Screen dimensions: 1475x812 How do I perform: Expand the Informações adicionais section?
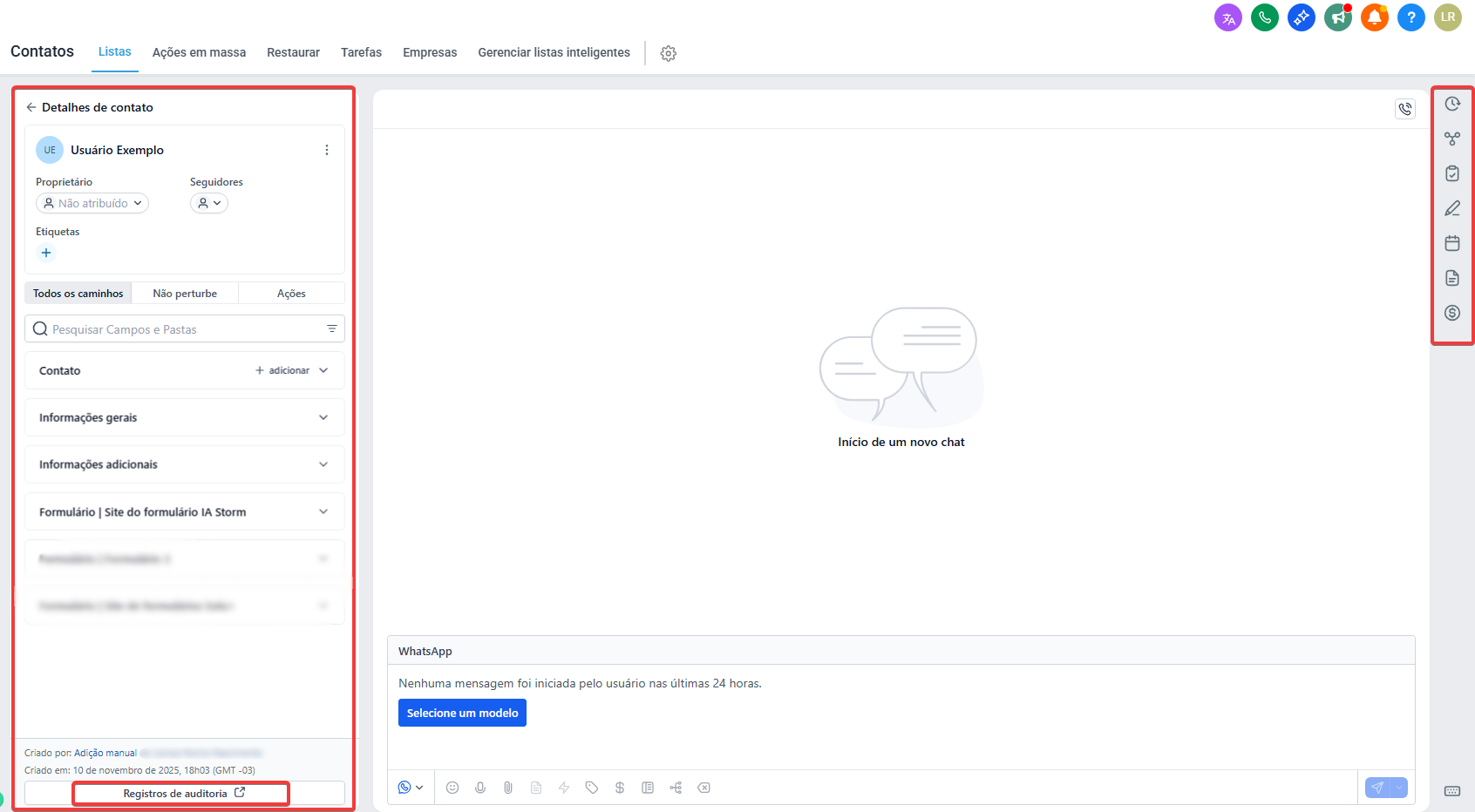(x=184, y=464)
